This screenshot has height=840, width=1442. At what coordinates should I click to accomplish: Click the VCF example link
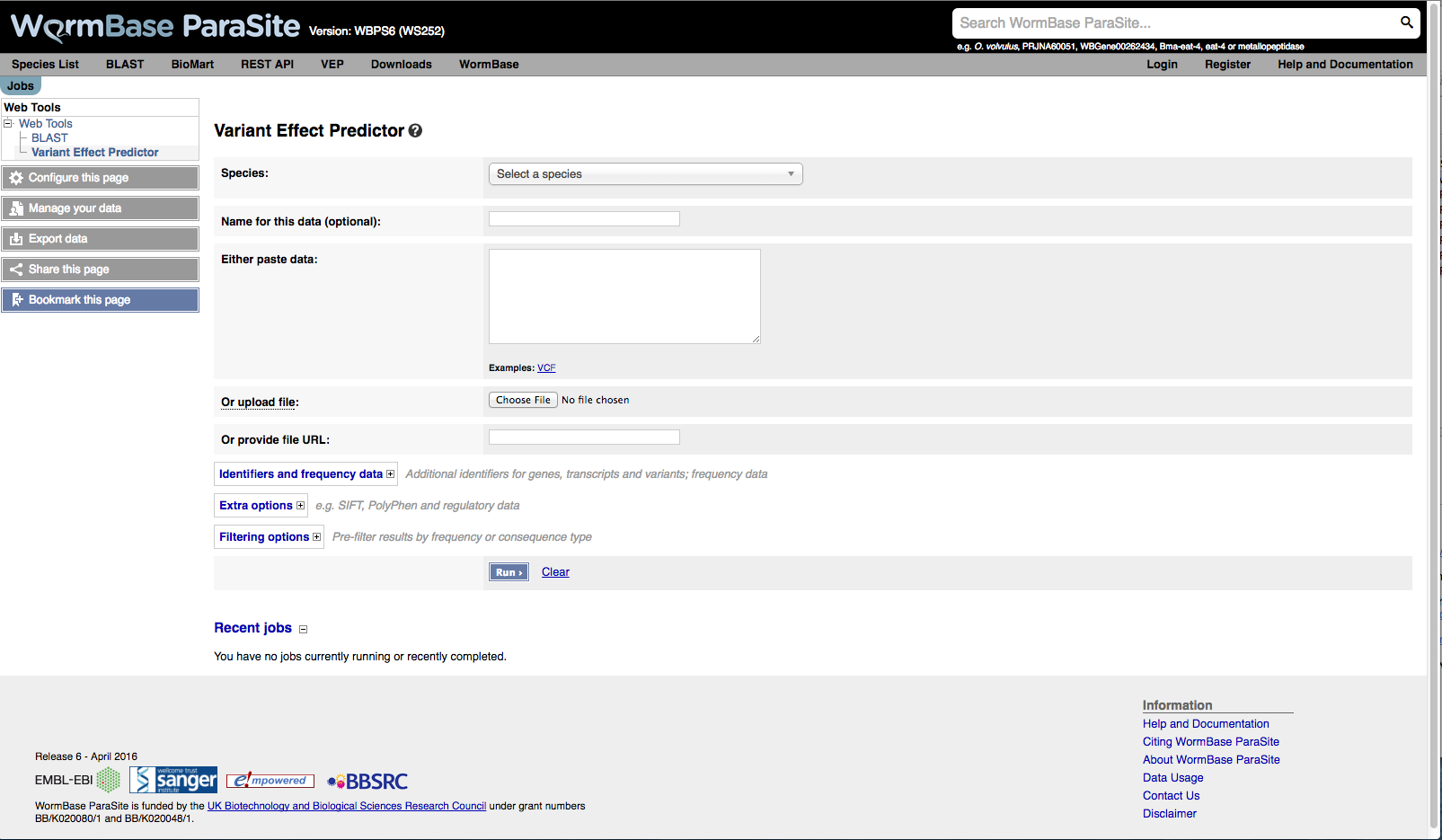point(546,368)
